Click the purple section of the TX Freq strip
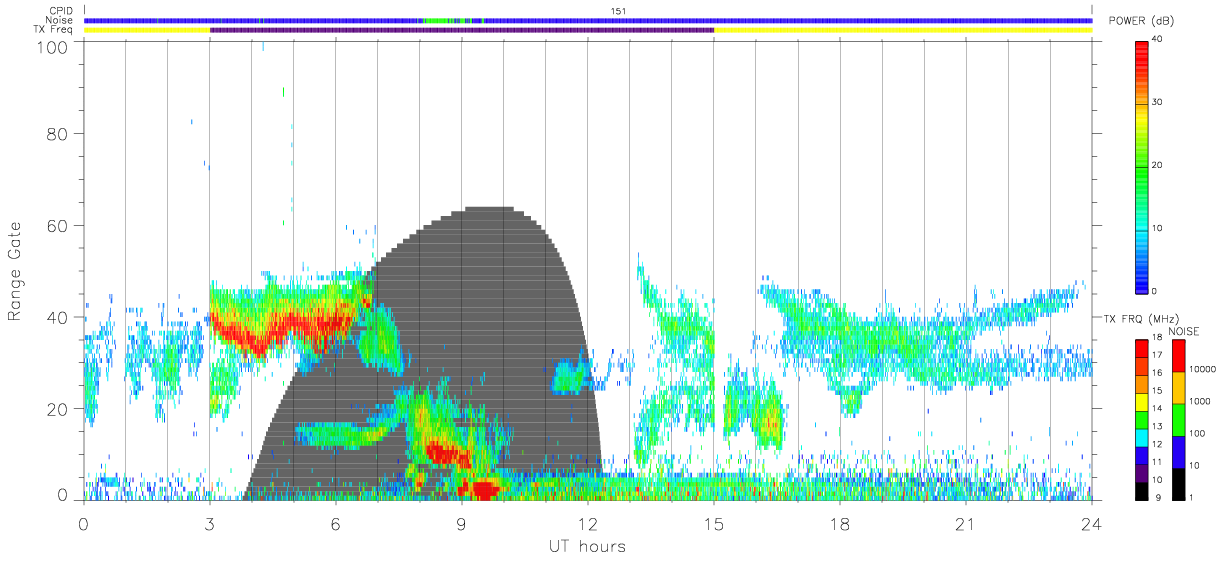 click(462, 30)
